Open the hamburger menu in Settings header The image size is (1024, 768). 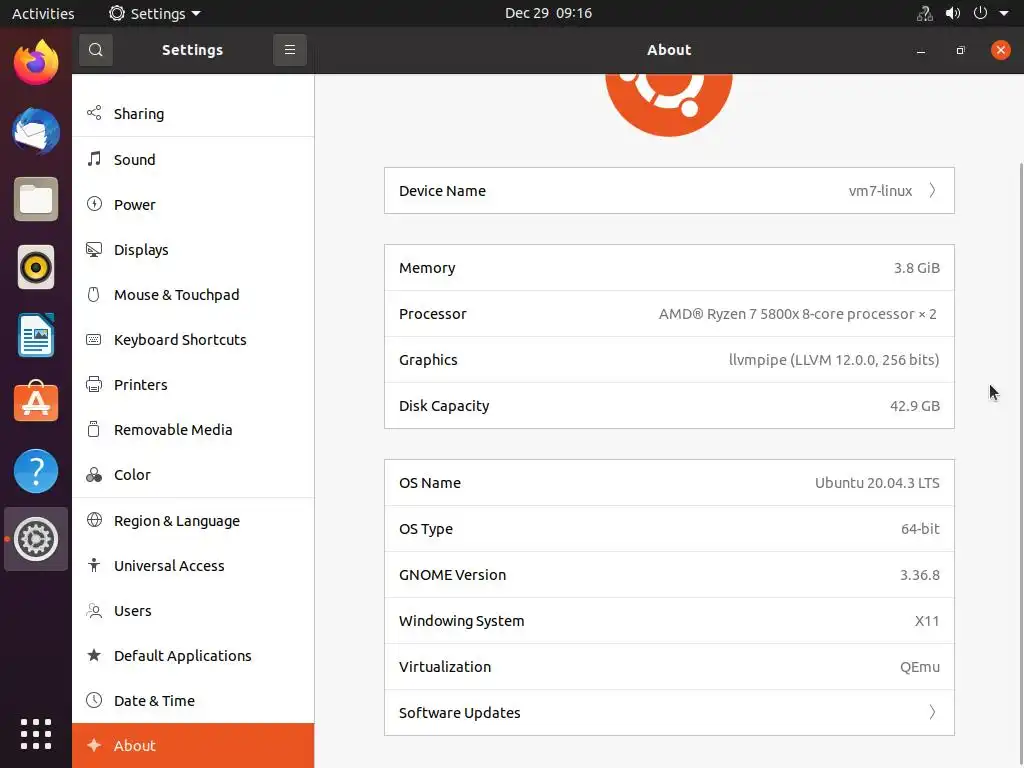(x=290, y=50)
